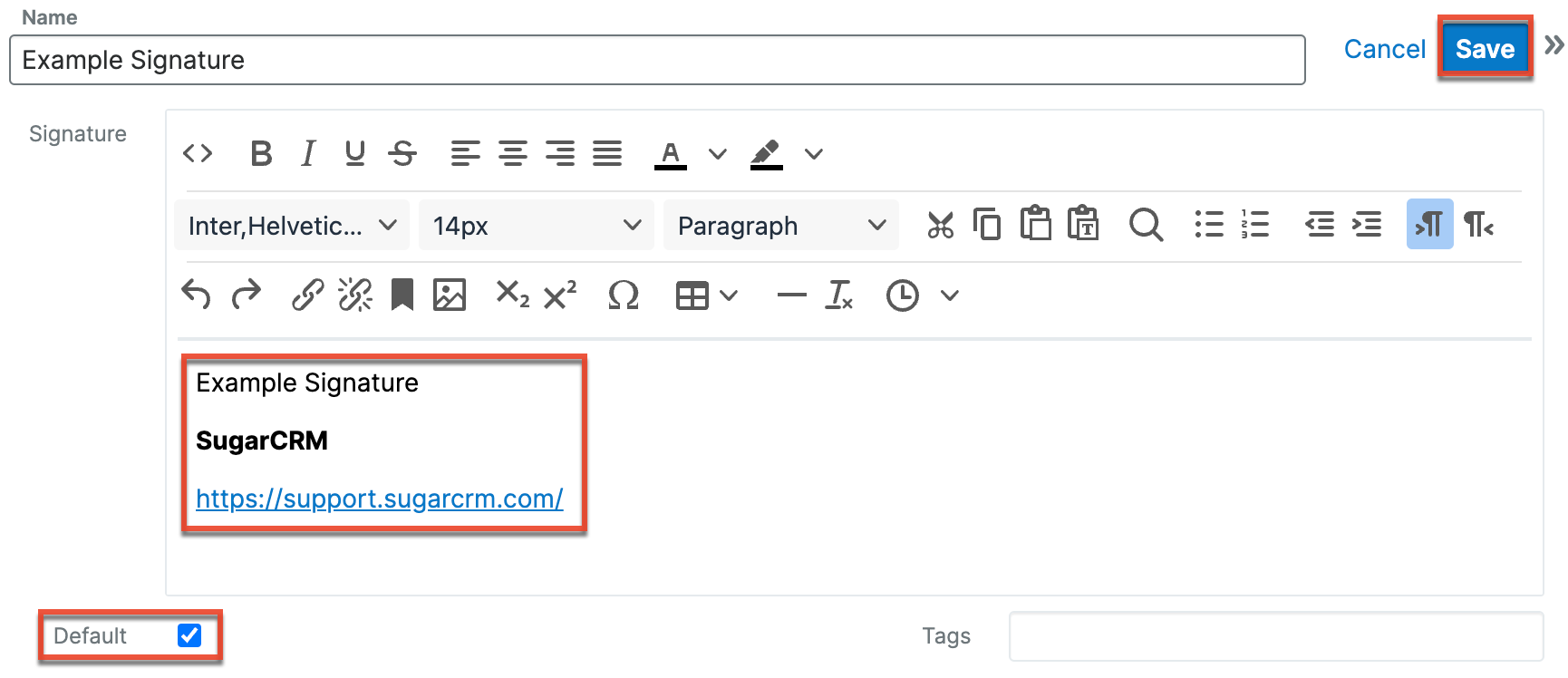This screenshot has width=1568, height=678.
Task: Toggle left-to-right text direction
Action: coord(1429,225)
